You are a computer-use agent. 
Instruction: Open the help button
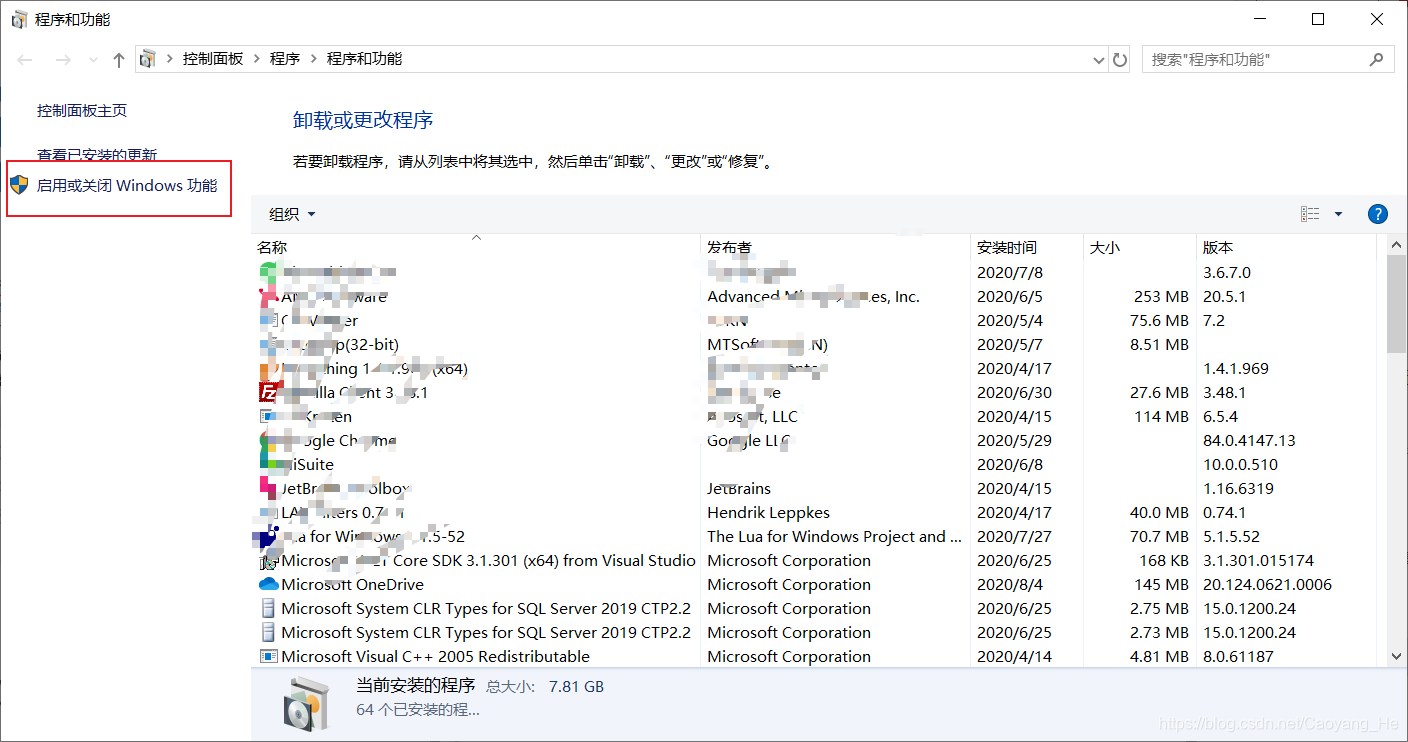(1377, 214)
